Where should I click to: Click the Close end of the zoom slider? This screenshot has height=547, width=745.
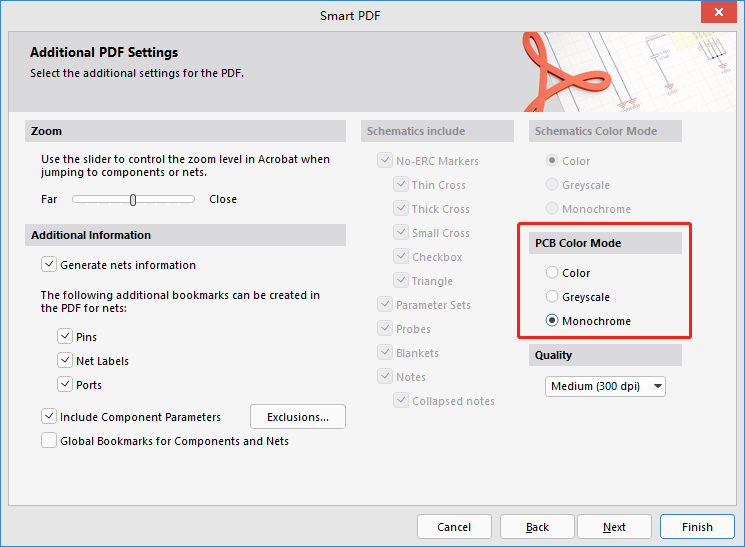coord(192,199)
